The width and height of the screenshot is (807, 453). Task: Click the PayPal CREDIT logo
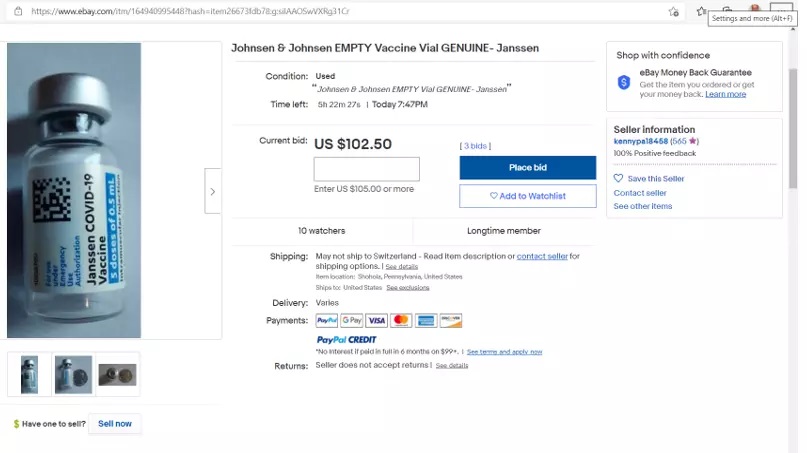click(346, 340)
